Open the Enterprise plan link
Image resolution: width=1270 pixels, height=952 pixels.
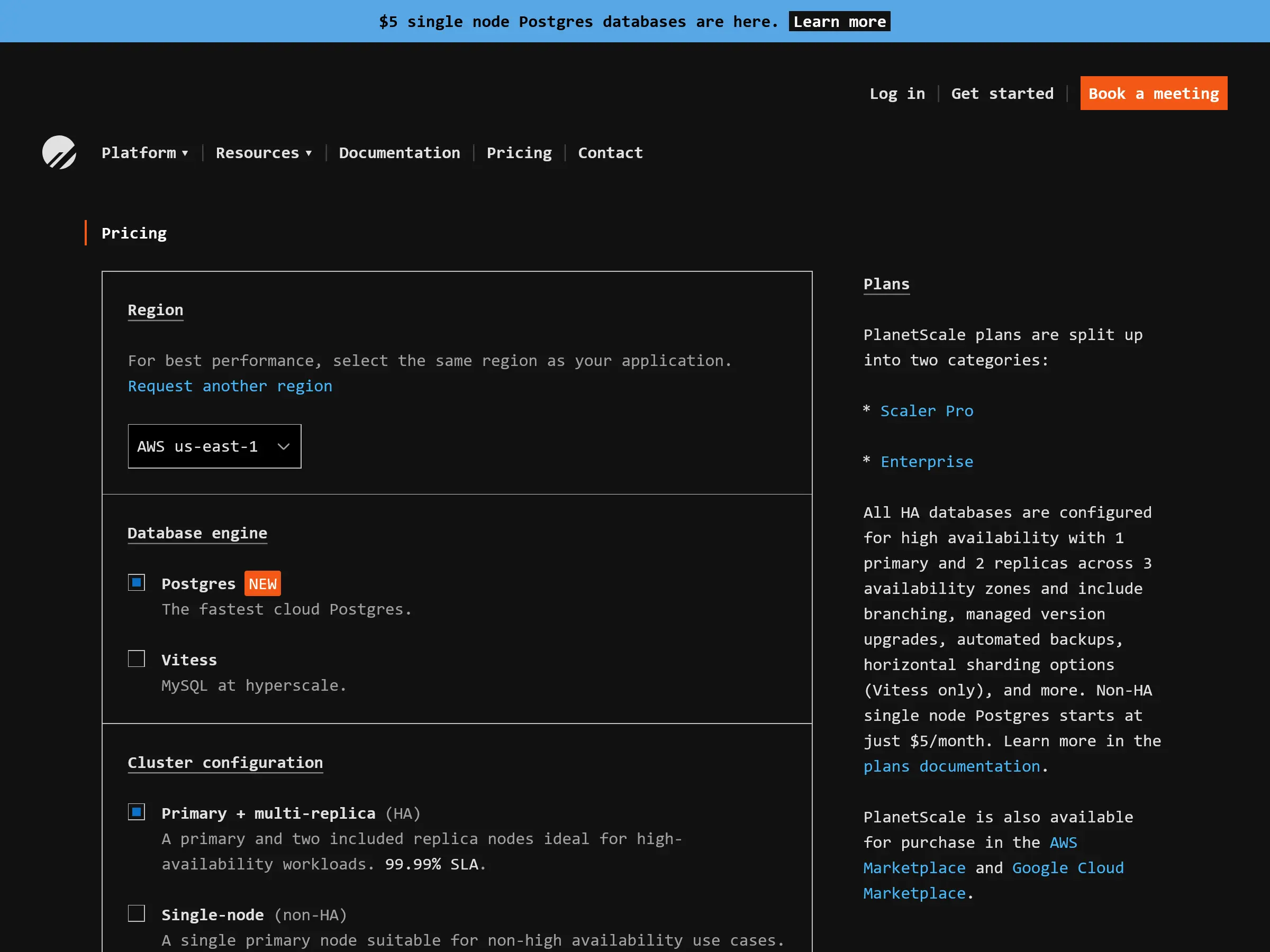point(927,461)
